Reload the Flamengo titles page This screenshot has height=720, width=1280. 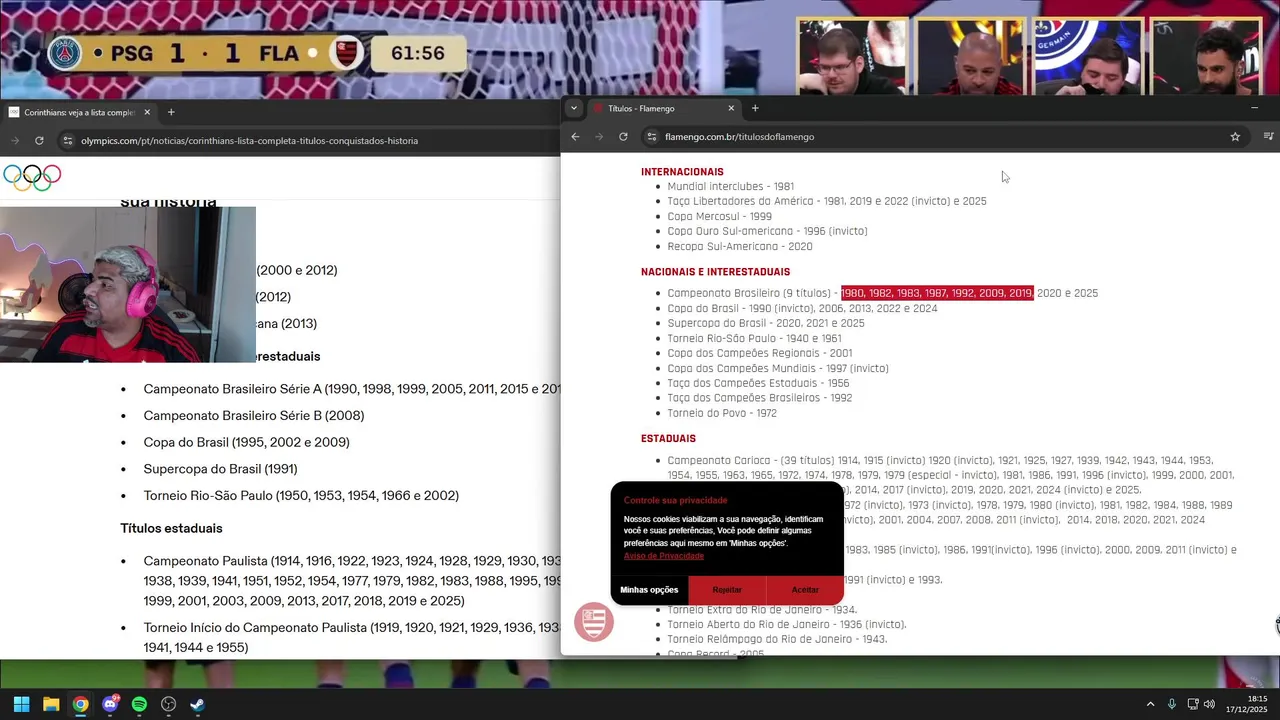(623, 137)
